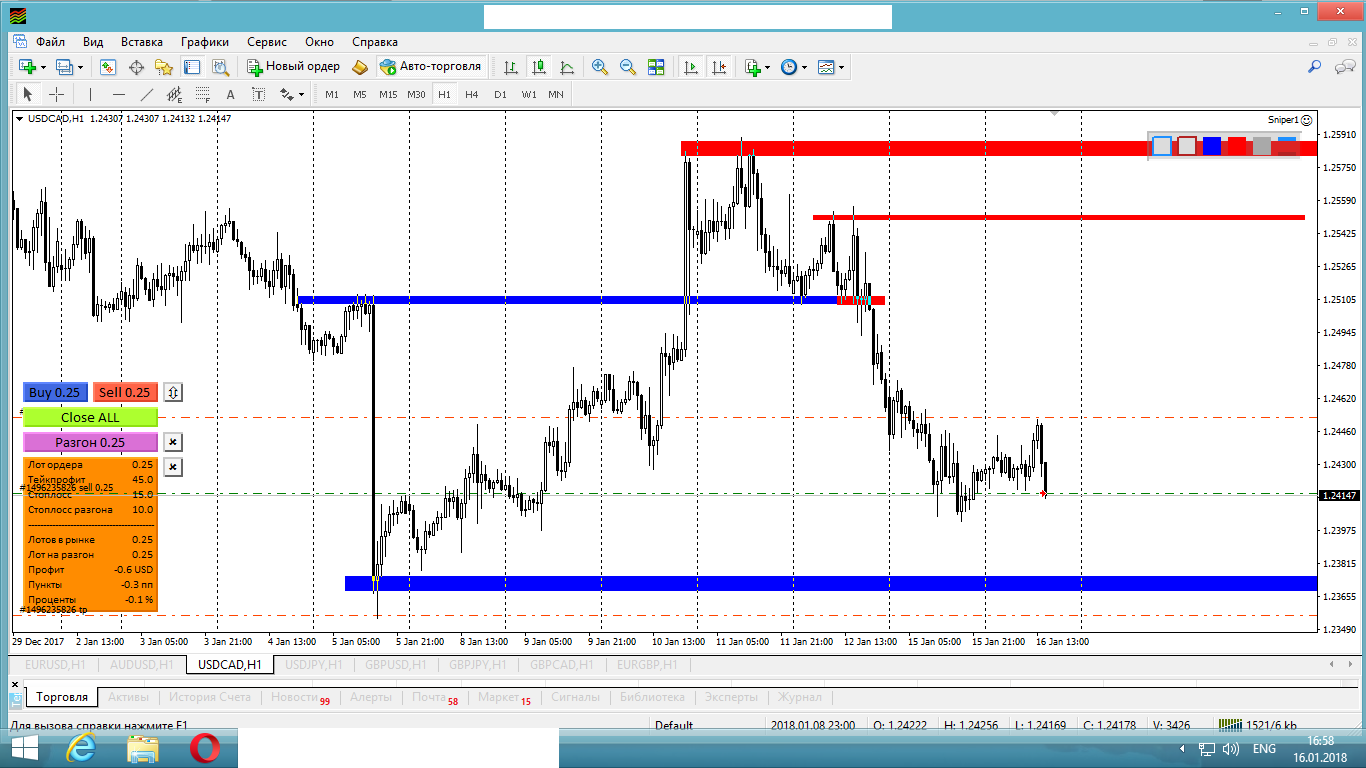This screenshot has width=1366, height=768.
Task: Draw a trendline with the line tool
Action: [x=147, y=94]
